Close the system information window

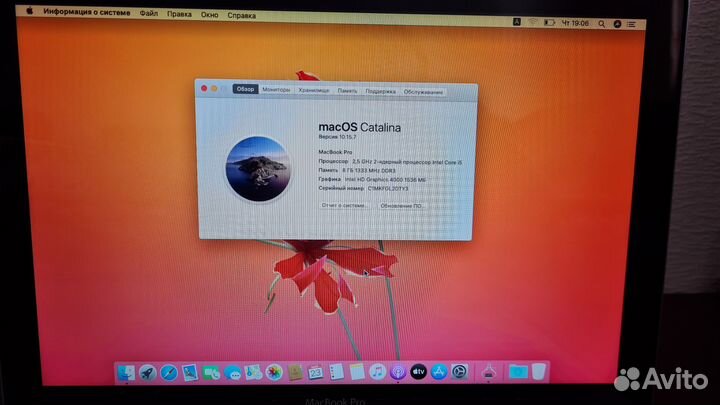[204, 88]
